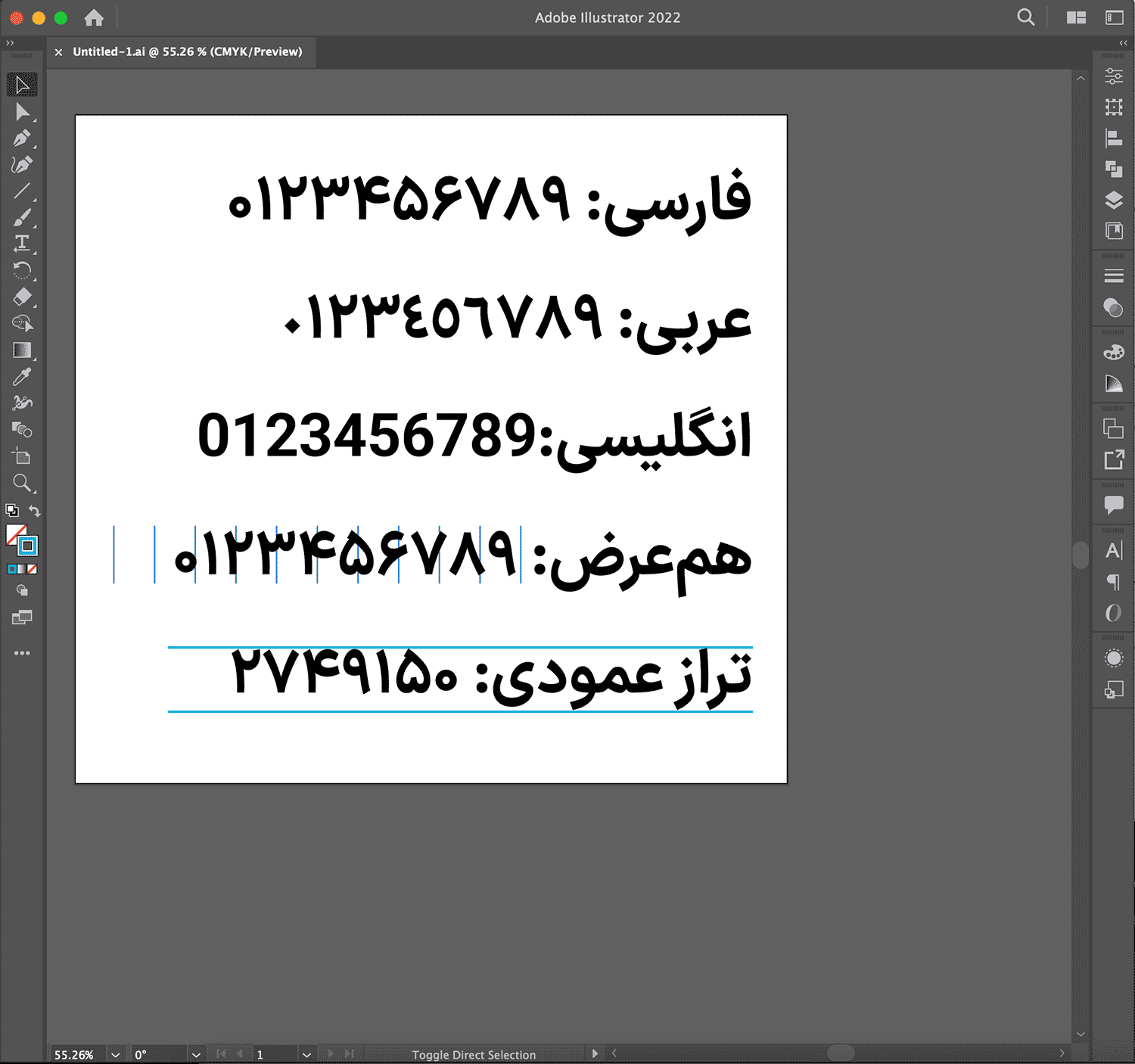Select the Artboard tool

click(x=22, y=456)
